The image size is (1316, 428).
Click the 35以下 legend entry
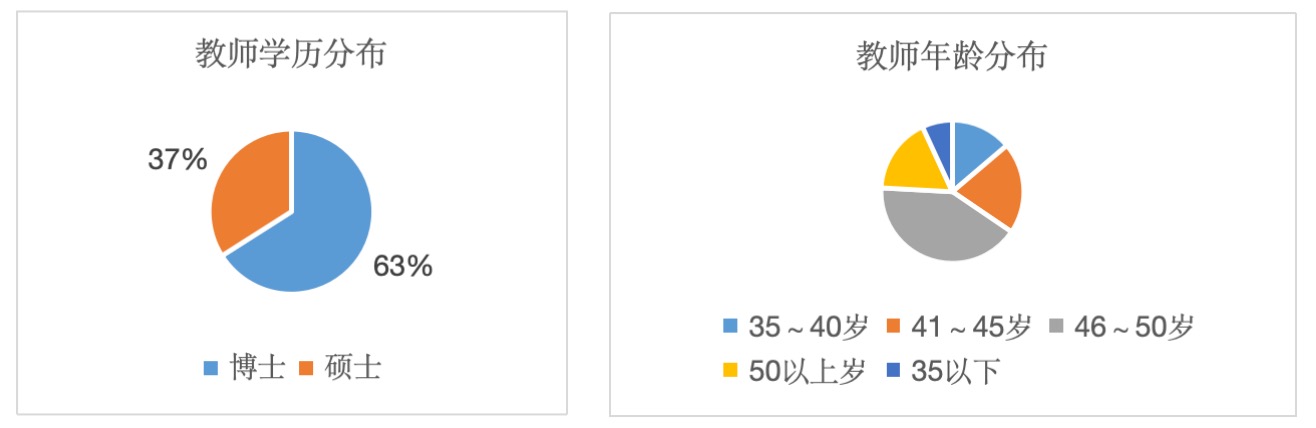(944, 370)
